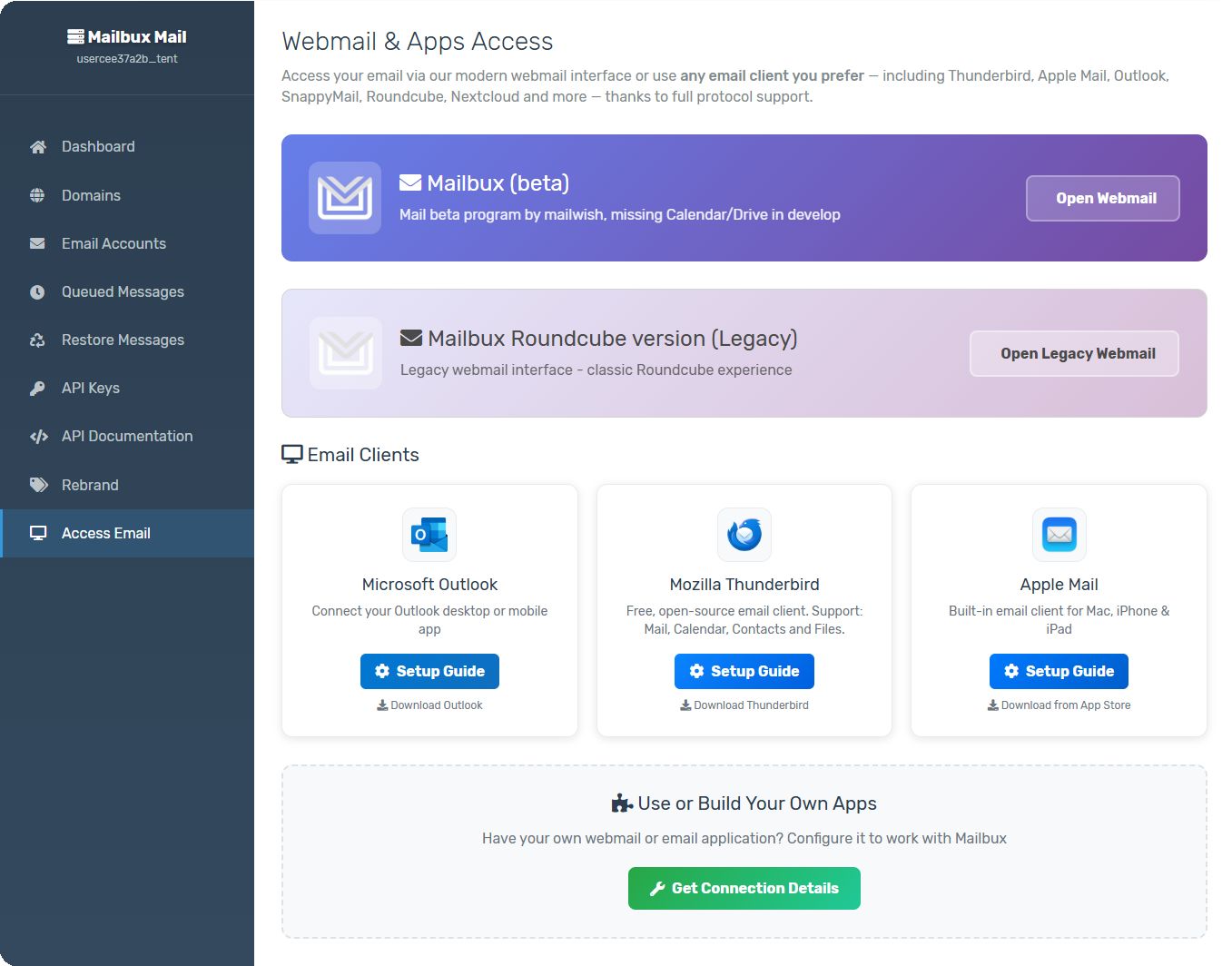Open API Documentation page
Screen dimensions: 1232x966
pyautogui.click(x=127, y=436)
